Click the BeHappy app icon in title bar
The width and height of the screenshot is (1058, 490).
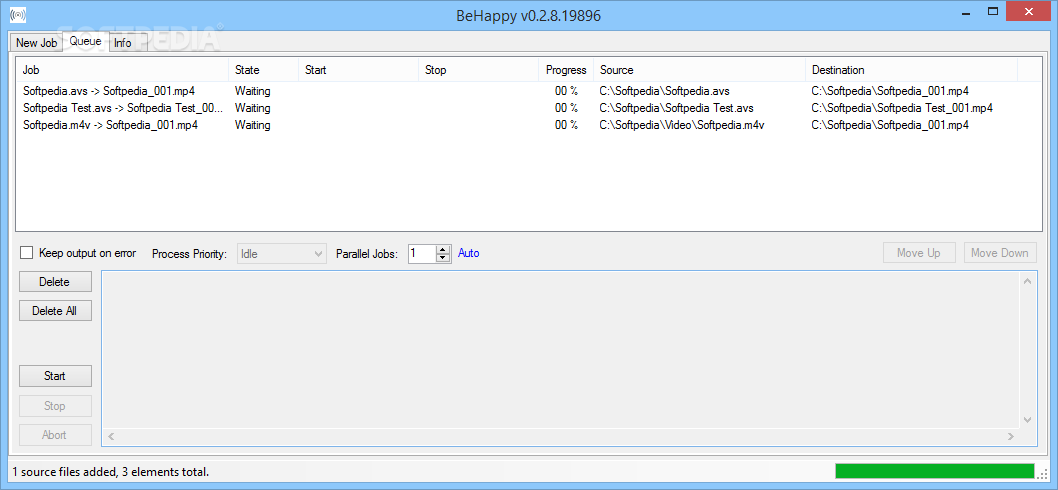click(x=18, y=14)
